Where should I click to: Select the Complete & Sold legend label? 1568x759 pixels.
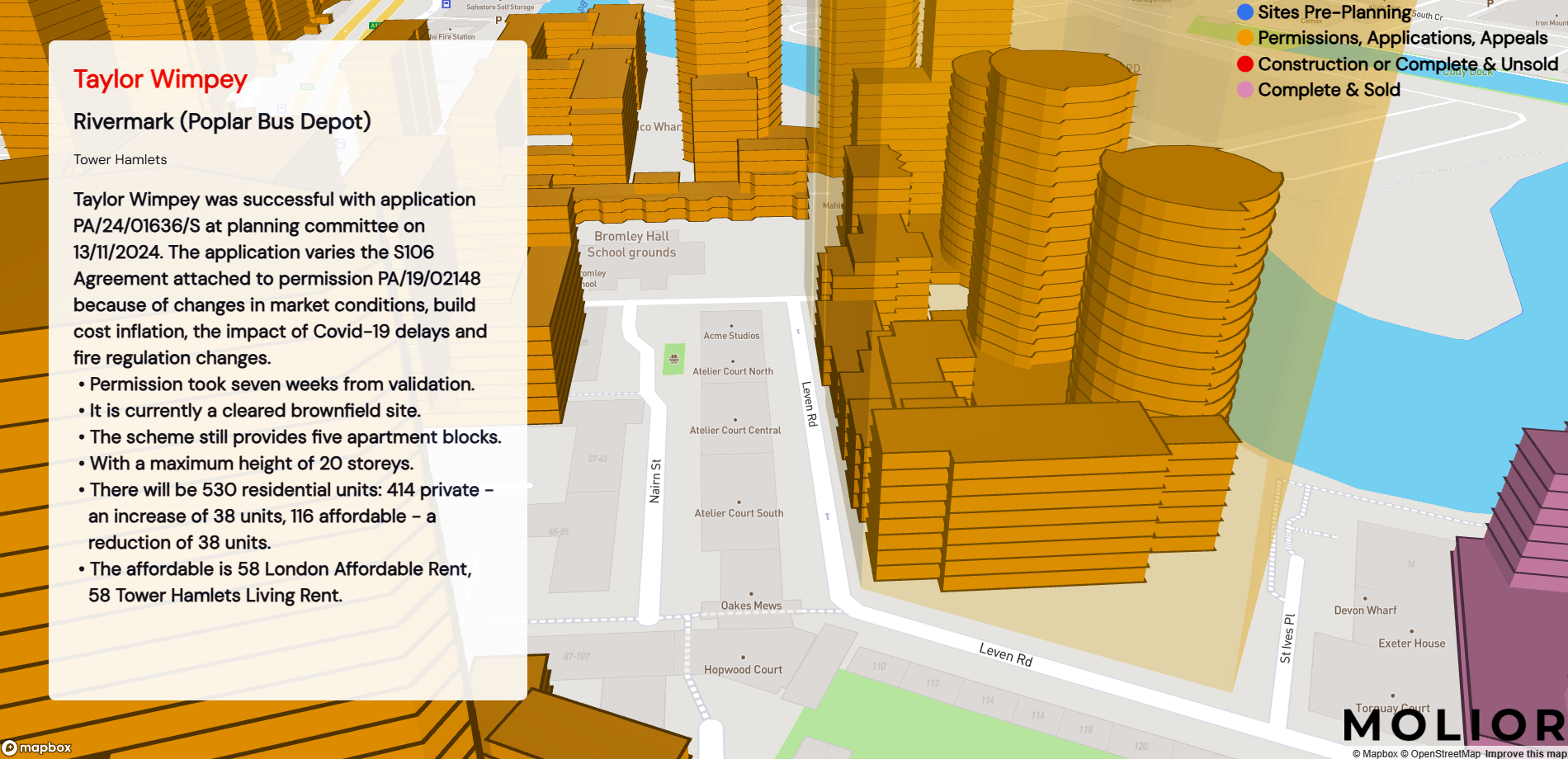(x=1329, y=90)
